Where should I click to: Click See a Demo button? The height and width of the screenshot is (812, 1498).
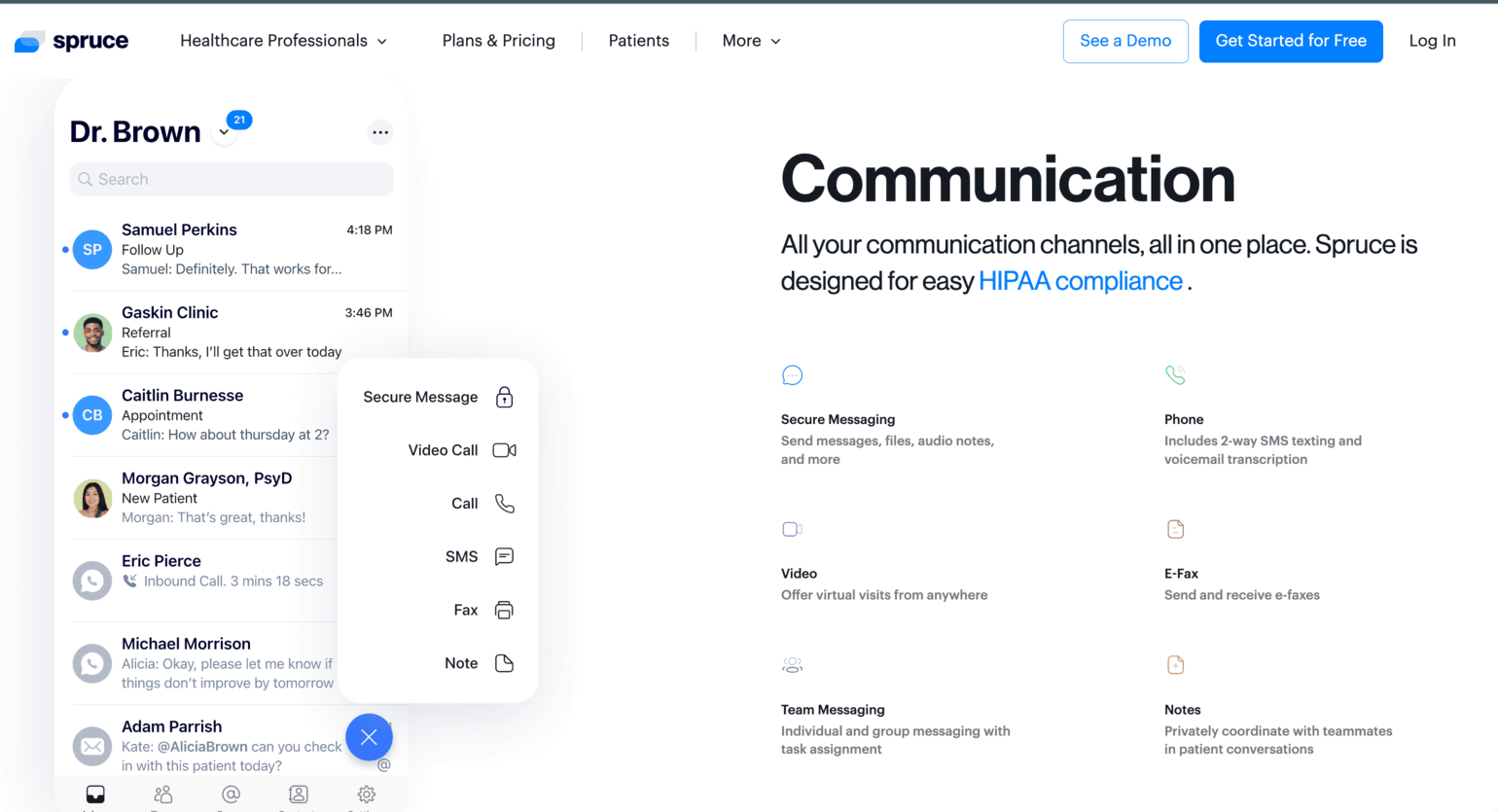tap(1125, 41)
